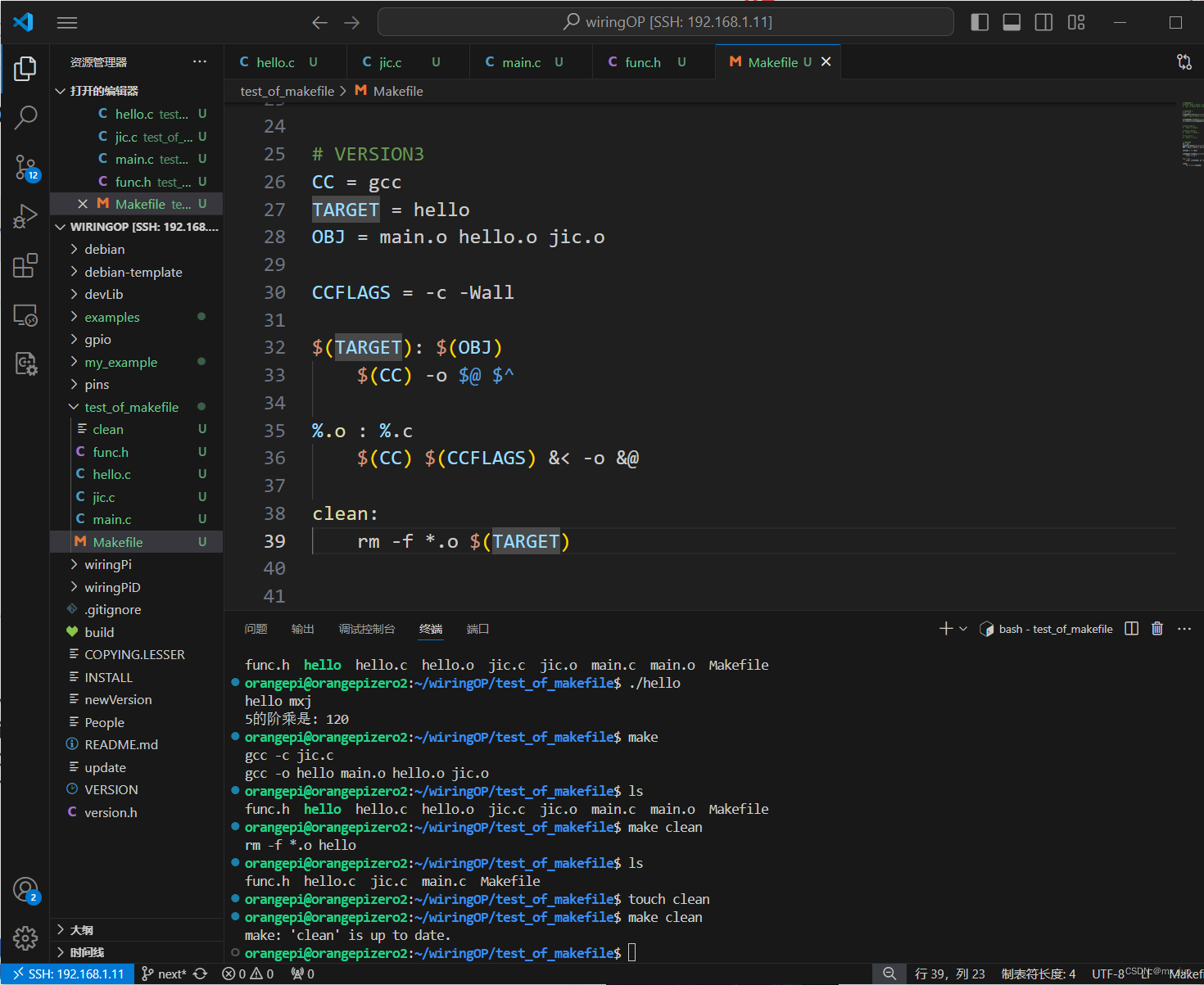The width and height of the screenshot is (1204, 985).
Task: Open the Extensions view icon
Action: (x=25, y=266)
